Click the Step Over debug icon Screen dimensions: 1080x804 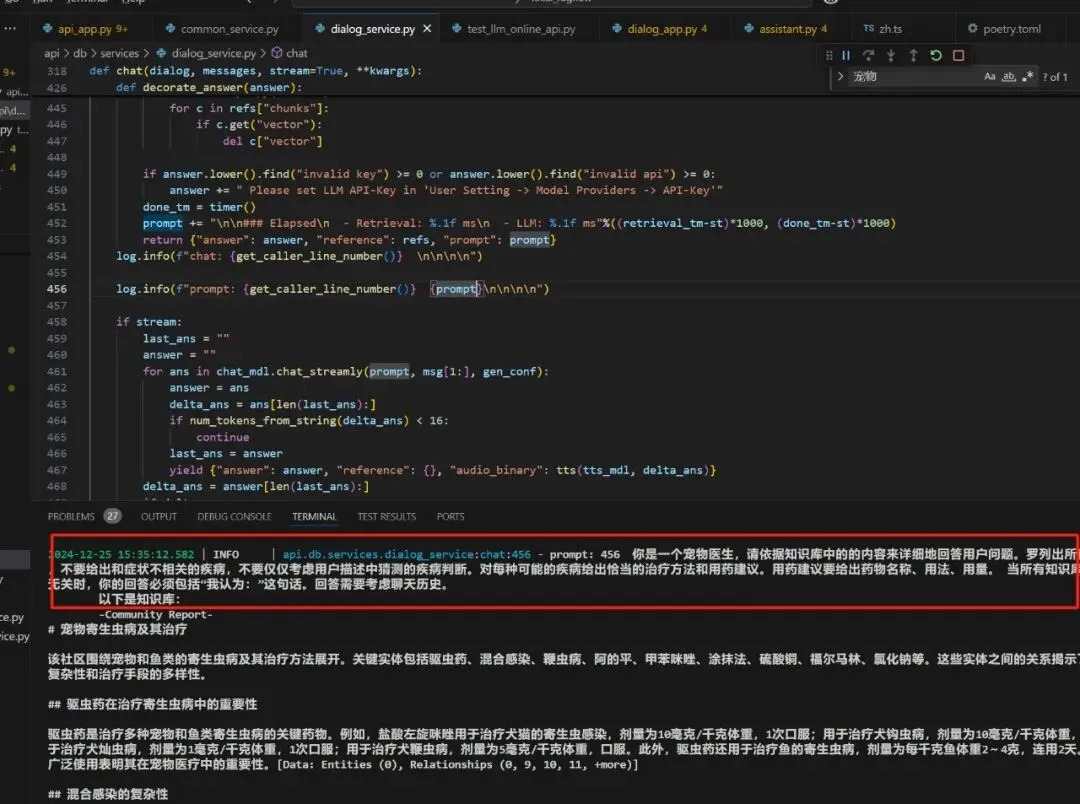coord(868,55)
